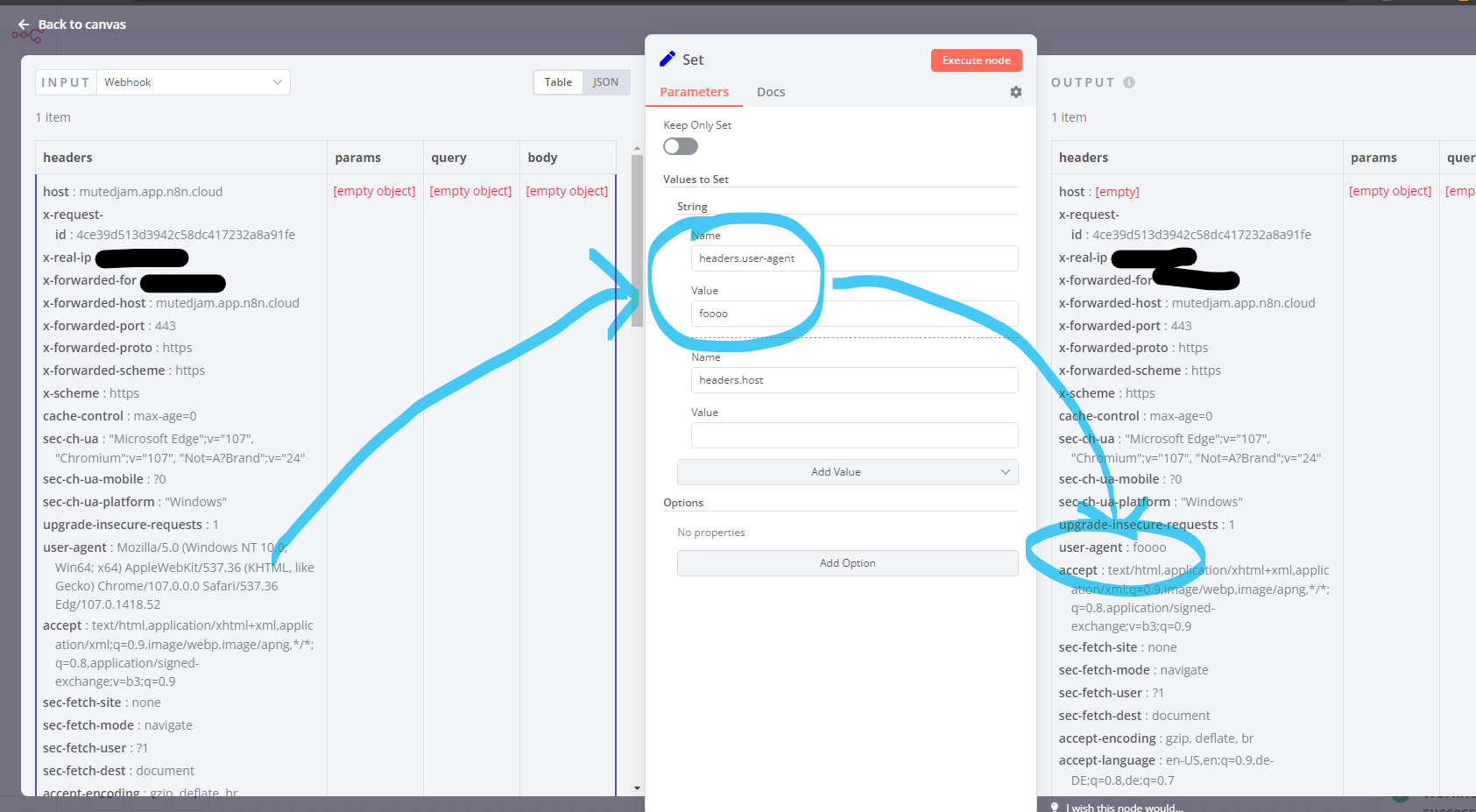Click the pencil edit icon beside Set
The width and height of the screenshot is (1476, 812).
tap(667, 59)
